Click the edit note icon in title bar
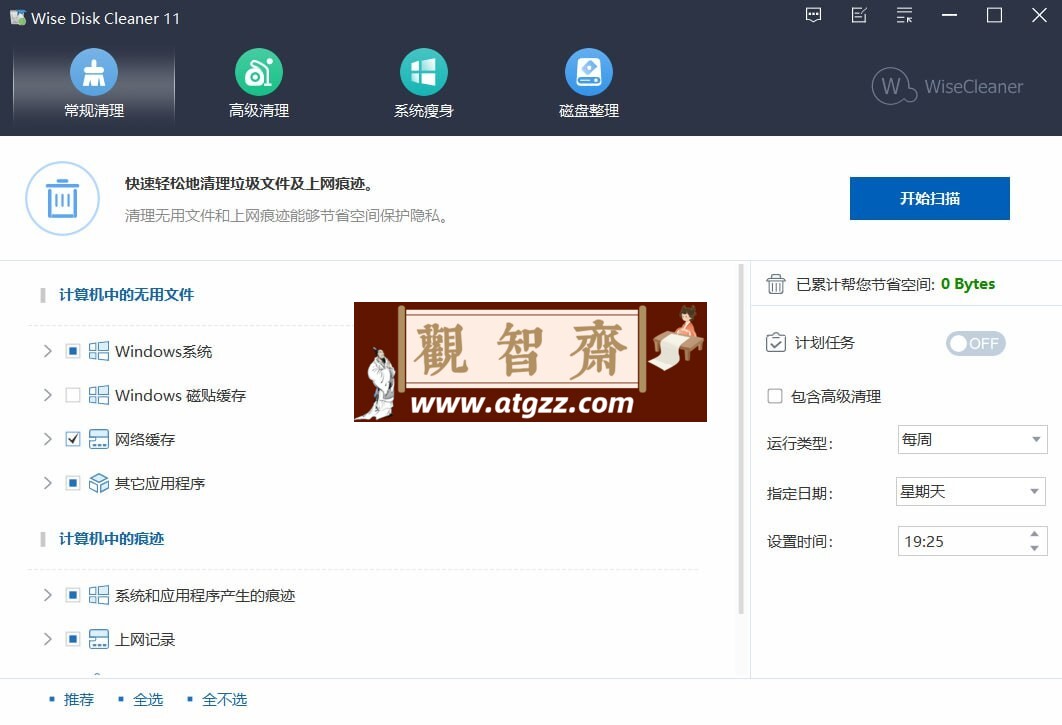 click(859, 15)
